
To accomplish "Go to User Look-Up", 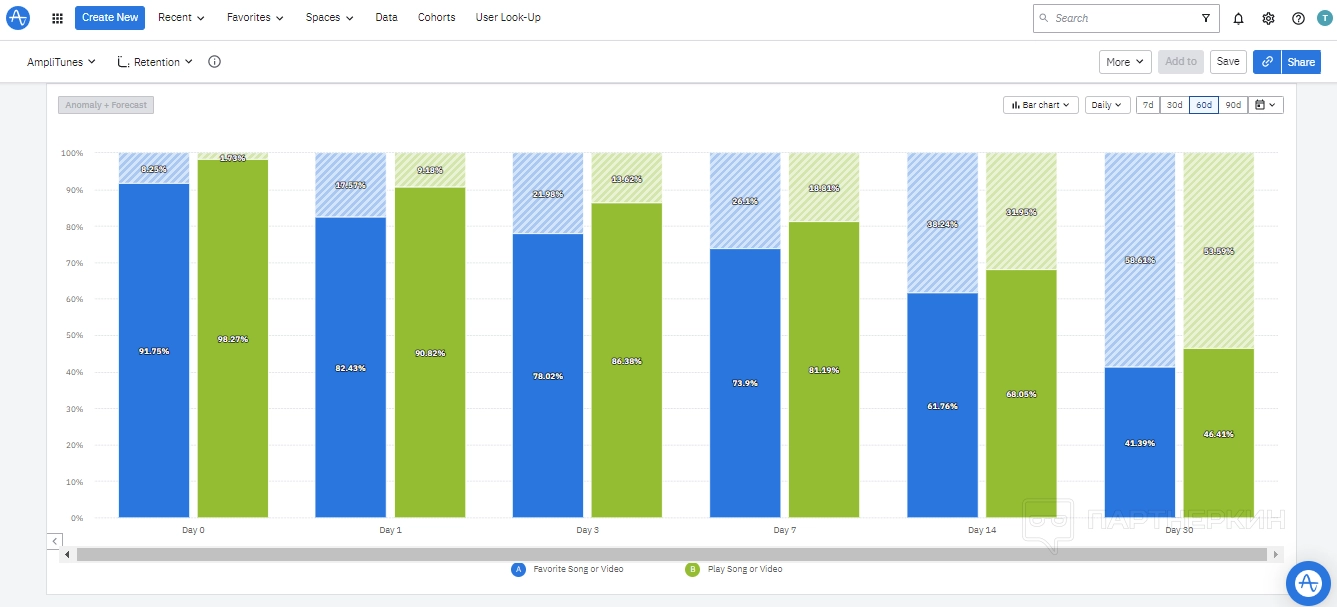I will (x=508, y=18).
